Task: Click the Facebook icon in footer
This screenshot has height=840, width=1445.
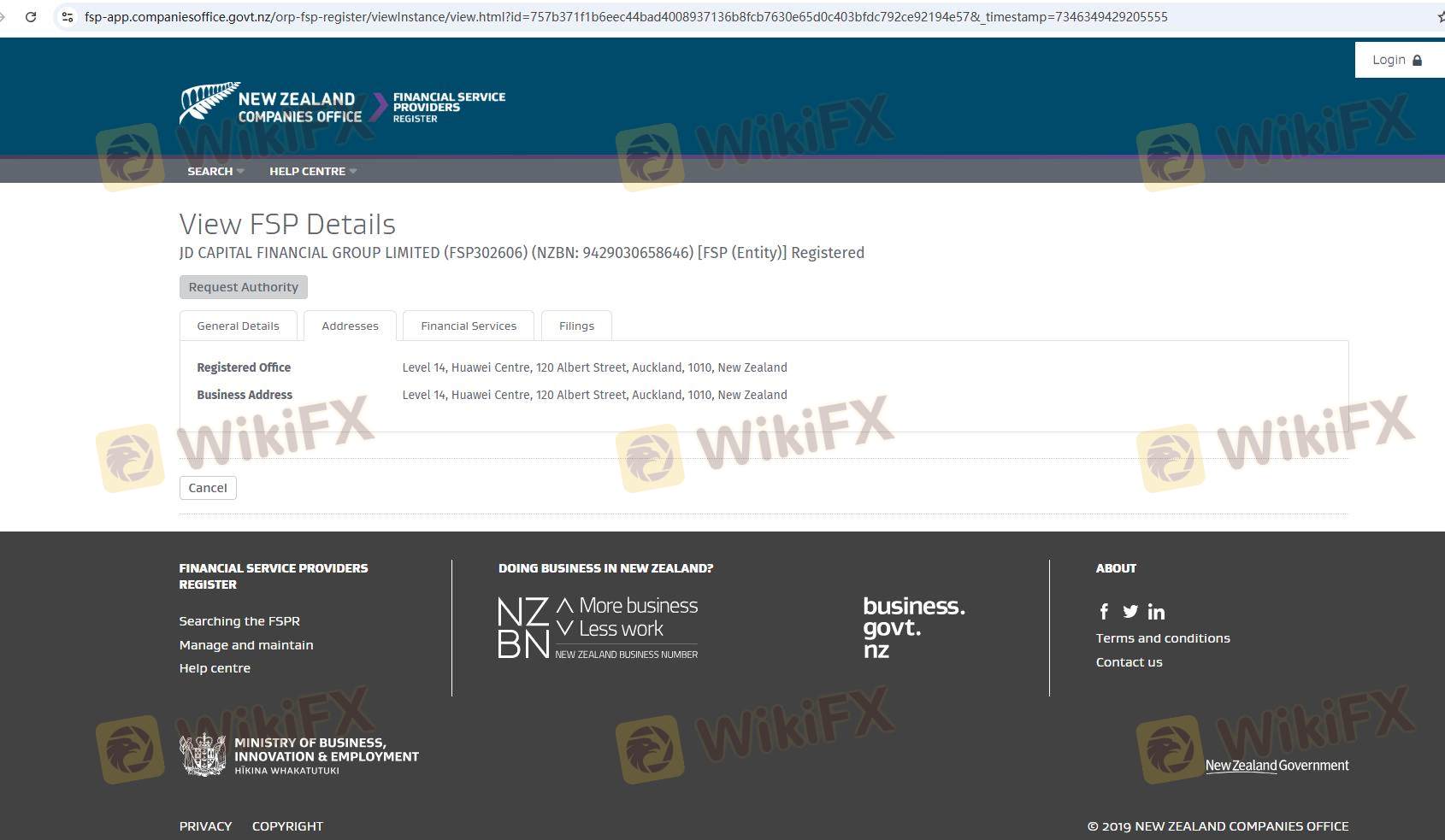Action: pos(1104,612)
